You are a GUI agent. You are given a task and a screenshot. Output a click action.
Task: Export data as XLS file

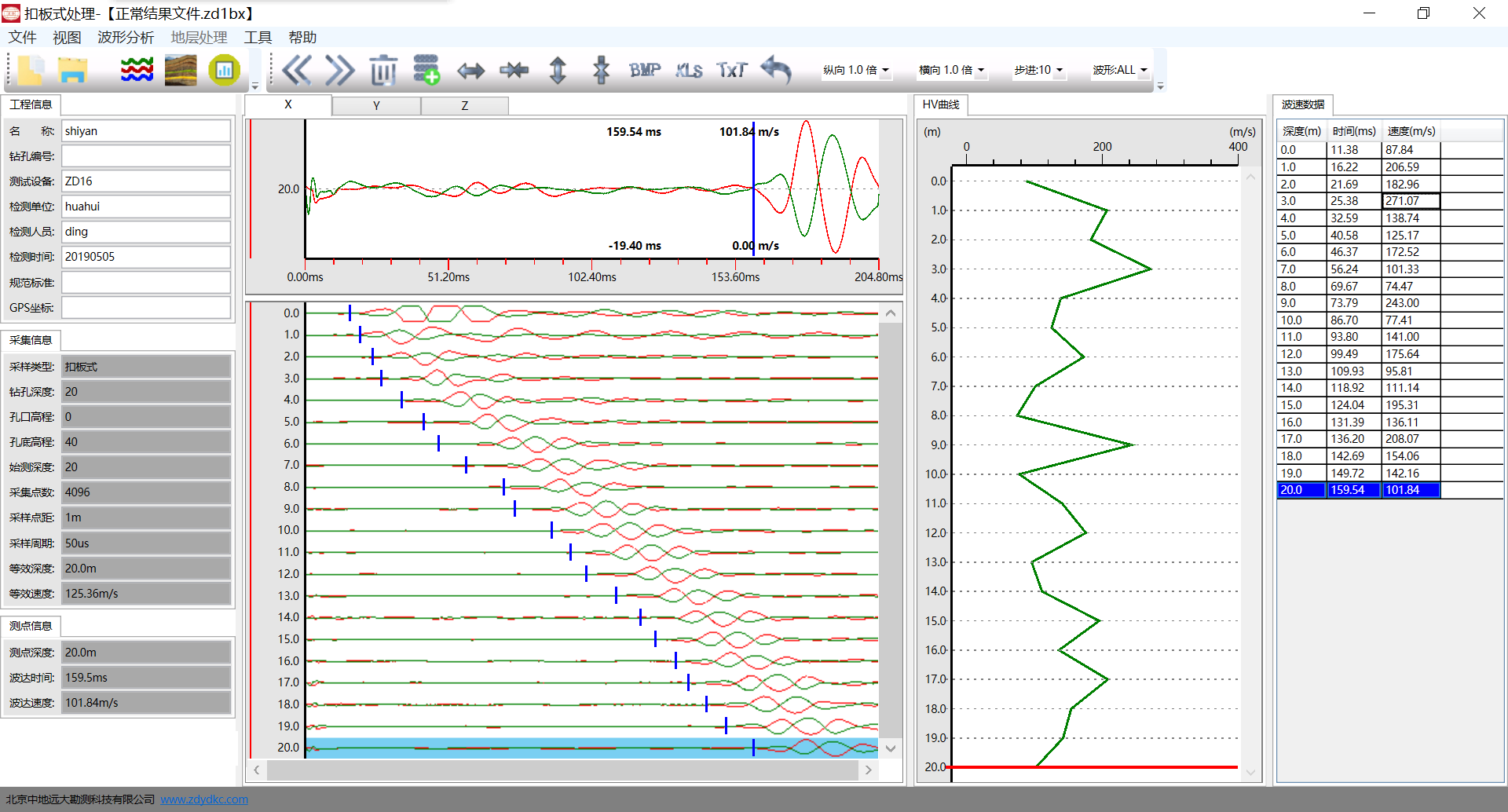coord(689,71)
